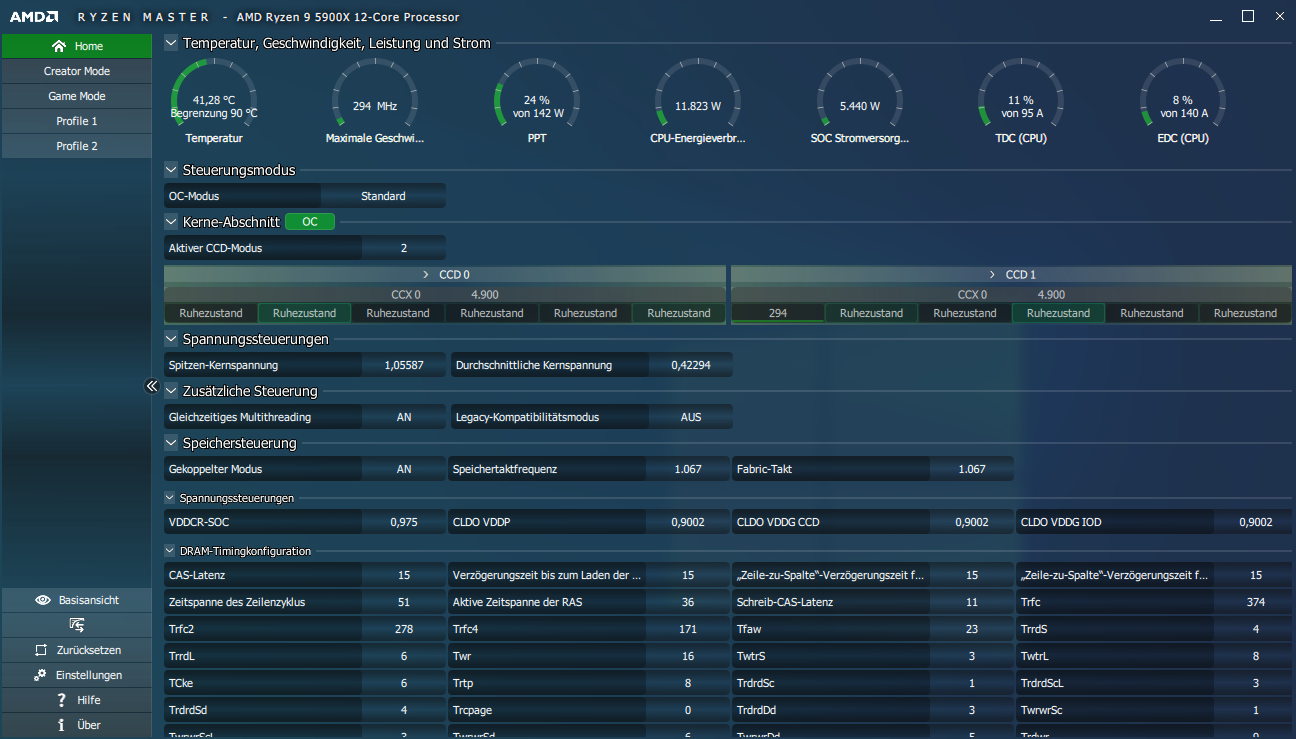Click the TDC (CPU) gauge
The image size is (1296, 739).
click(1021, 101)
